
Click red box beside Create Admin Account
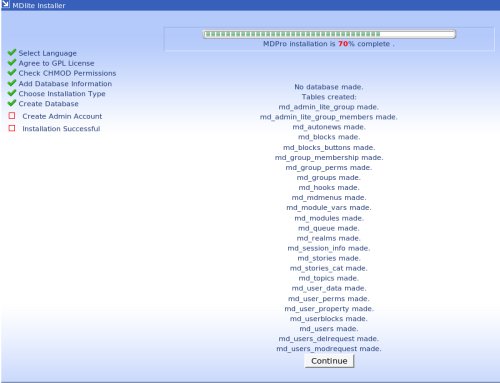pos(12,116)
